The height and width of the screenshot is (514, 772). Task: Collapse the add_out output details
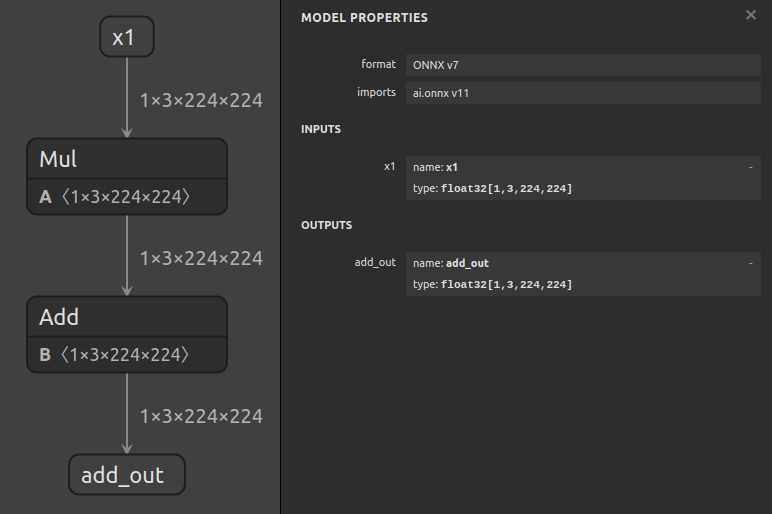pos(750,263)
